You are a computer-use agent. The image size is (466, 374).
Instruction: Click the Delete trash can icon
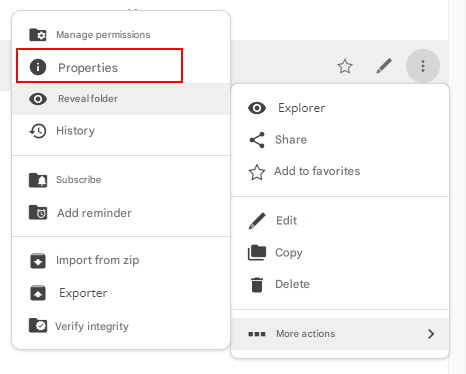point(257,284)
